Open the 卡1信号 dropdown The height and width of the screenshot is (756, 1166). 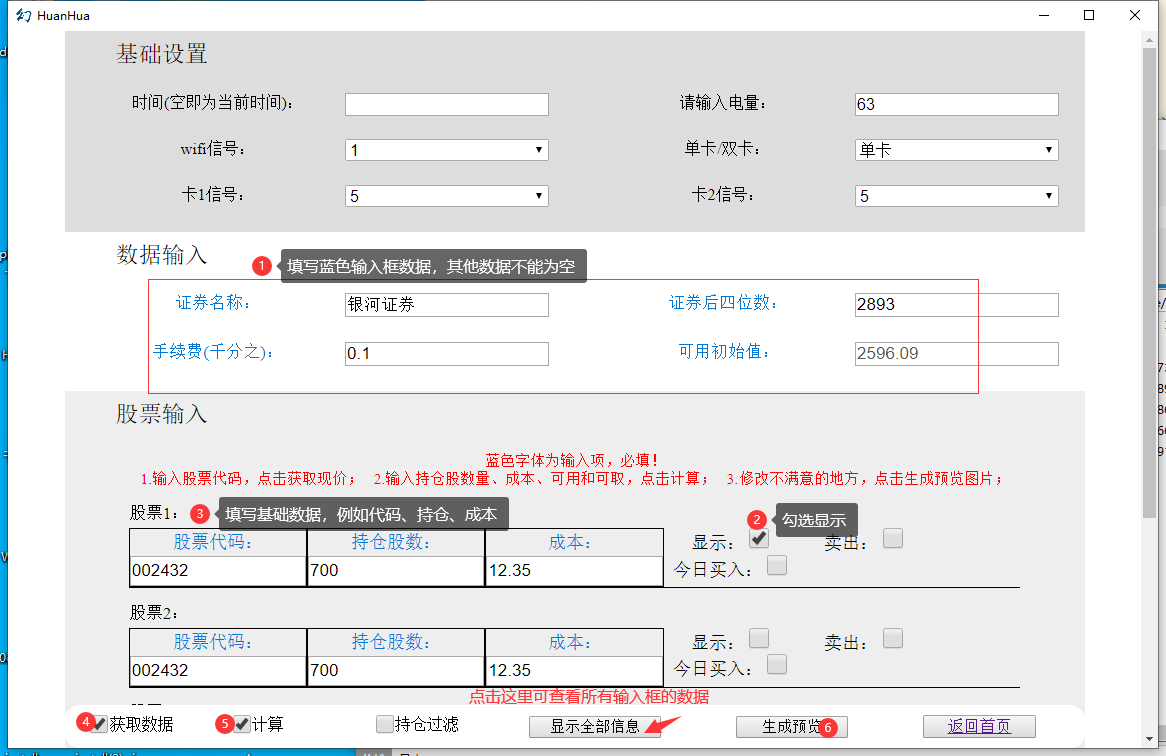446,196
